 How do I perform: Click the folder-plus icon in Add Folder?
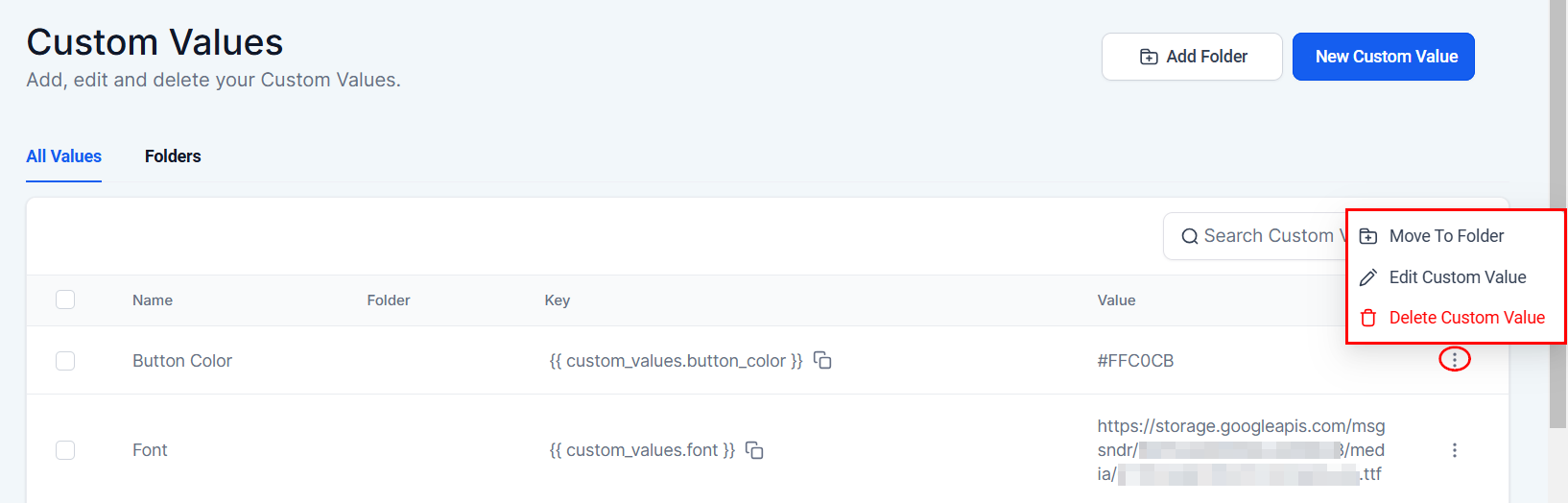1149,57
